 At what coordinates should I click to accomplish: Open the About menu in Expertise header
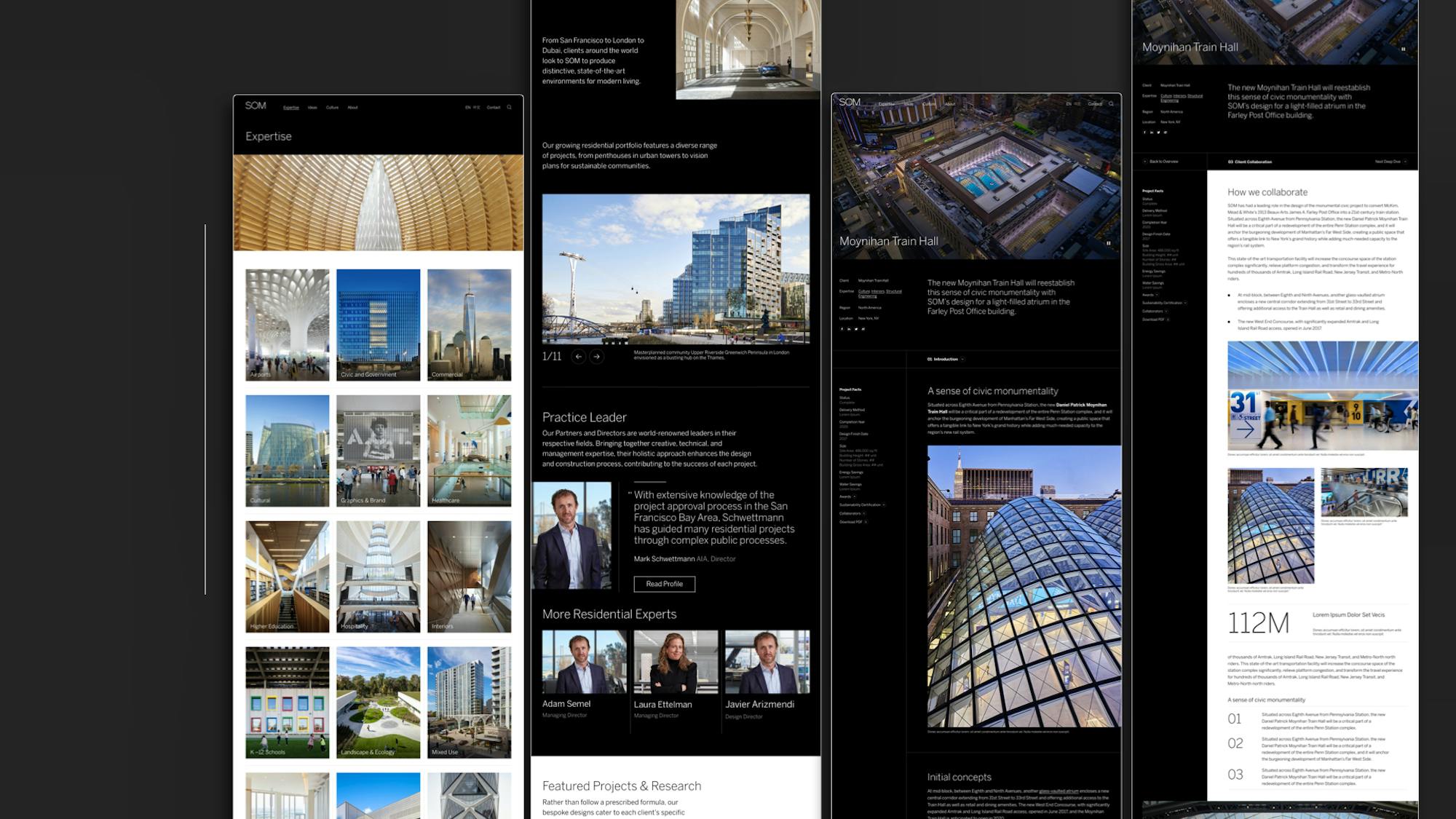[x=352, y=107]
